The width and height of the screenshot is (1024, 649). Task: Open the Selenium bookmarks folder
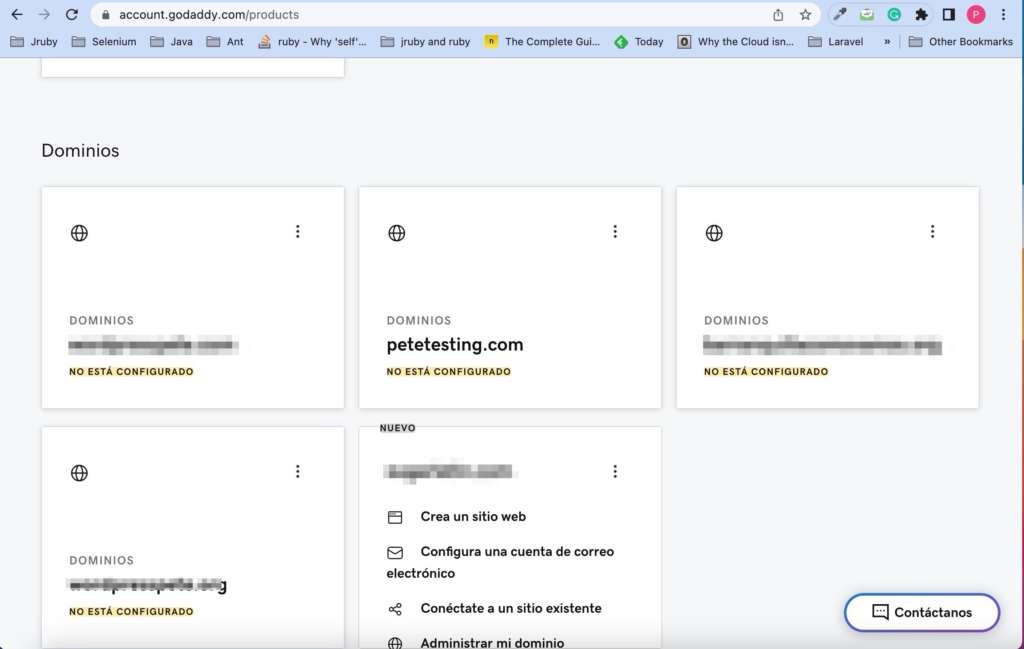(x=104, y=42)
